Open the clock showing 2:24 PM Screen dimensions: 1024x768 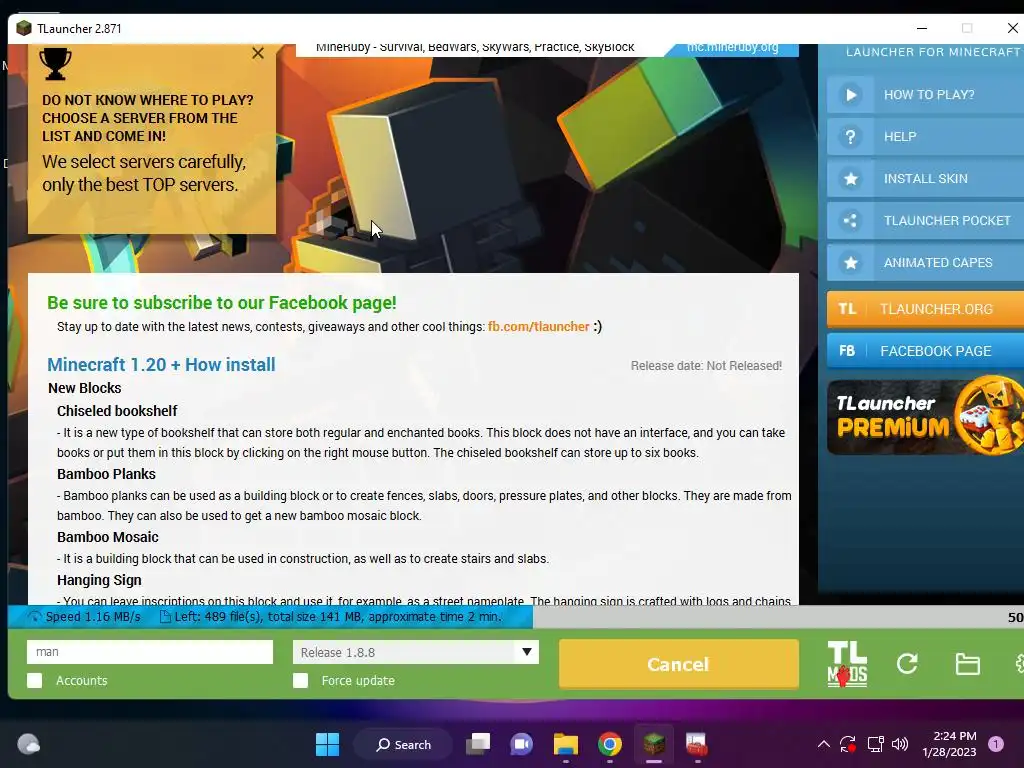coord(949,744)
